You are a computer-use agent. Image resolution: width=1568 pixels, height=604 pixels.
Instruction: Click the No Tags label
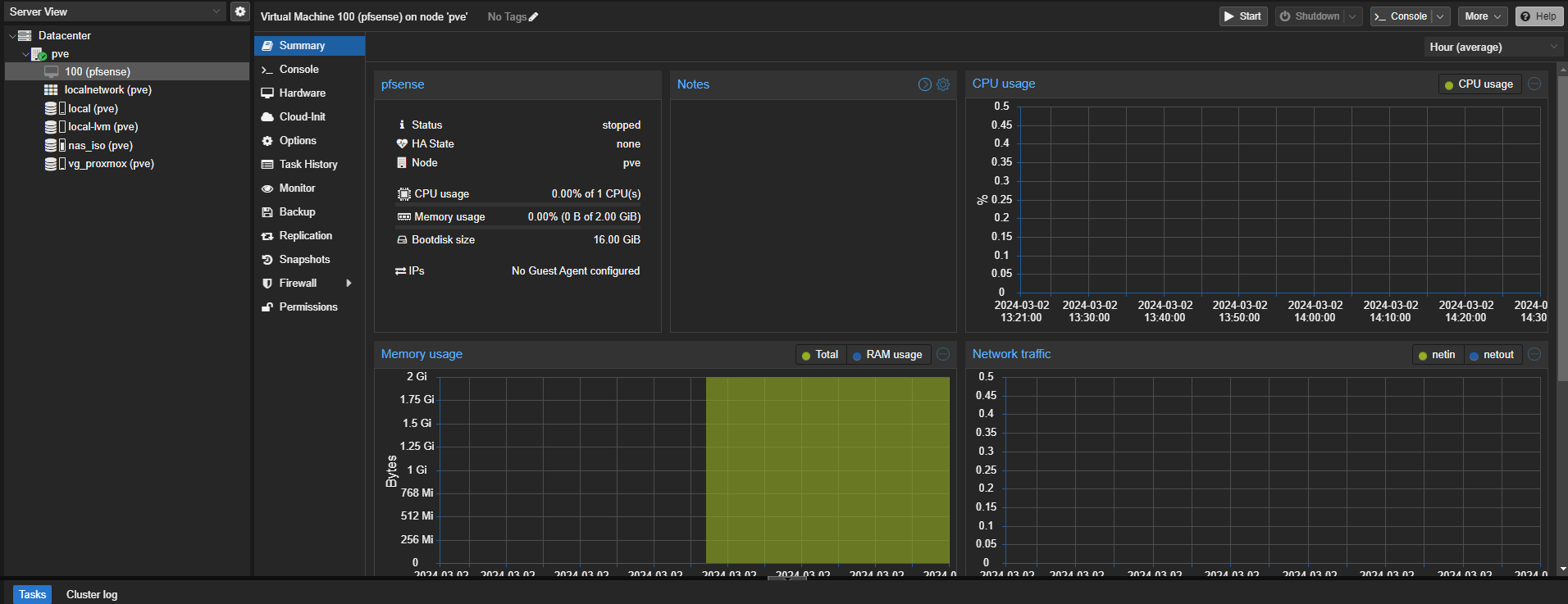coord(506,16)
